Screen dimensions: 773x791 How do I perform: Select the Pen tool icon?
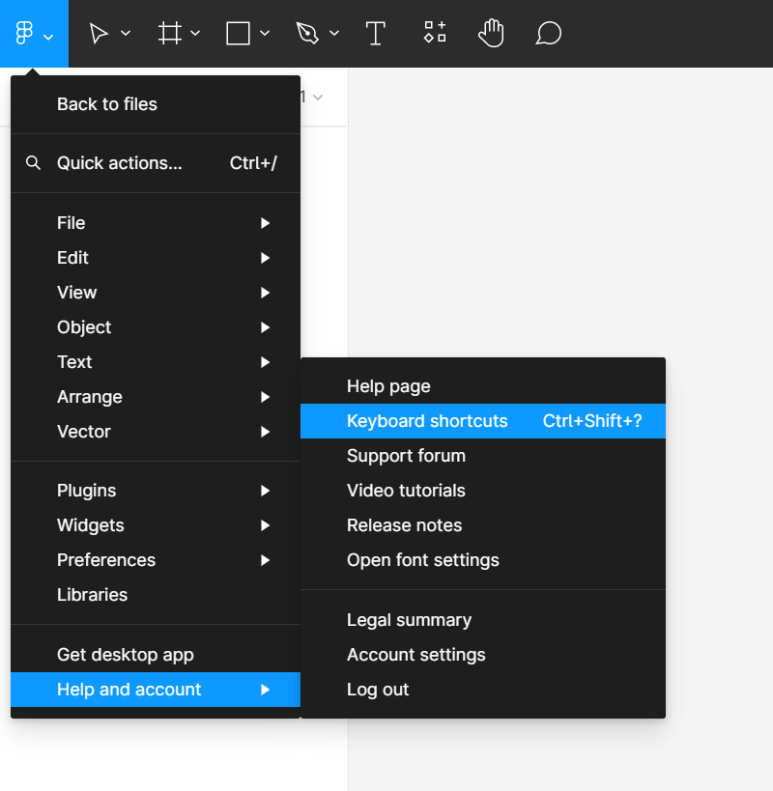pyautogui.click(x=307, y=34)
